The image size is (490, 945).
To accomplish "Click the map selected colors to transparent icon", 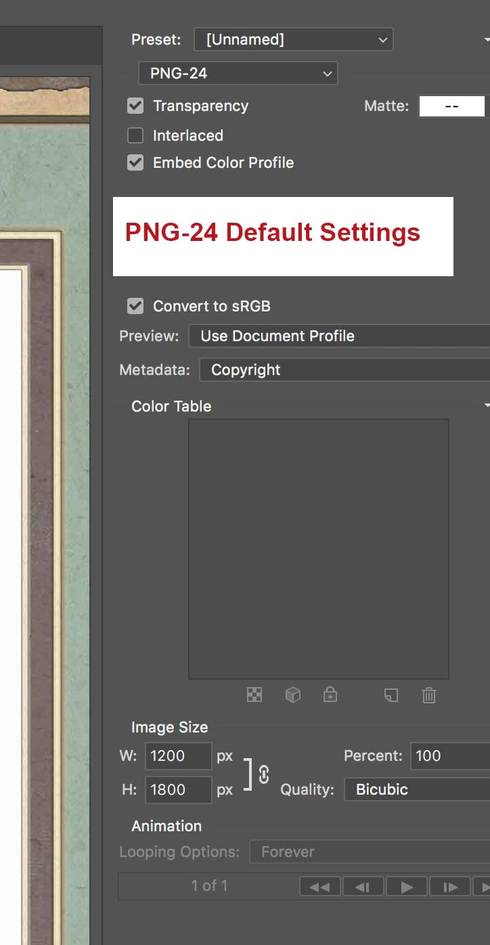I will coord(254,695).
